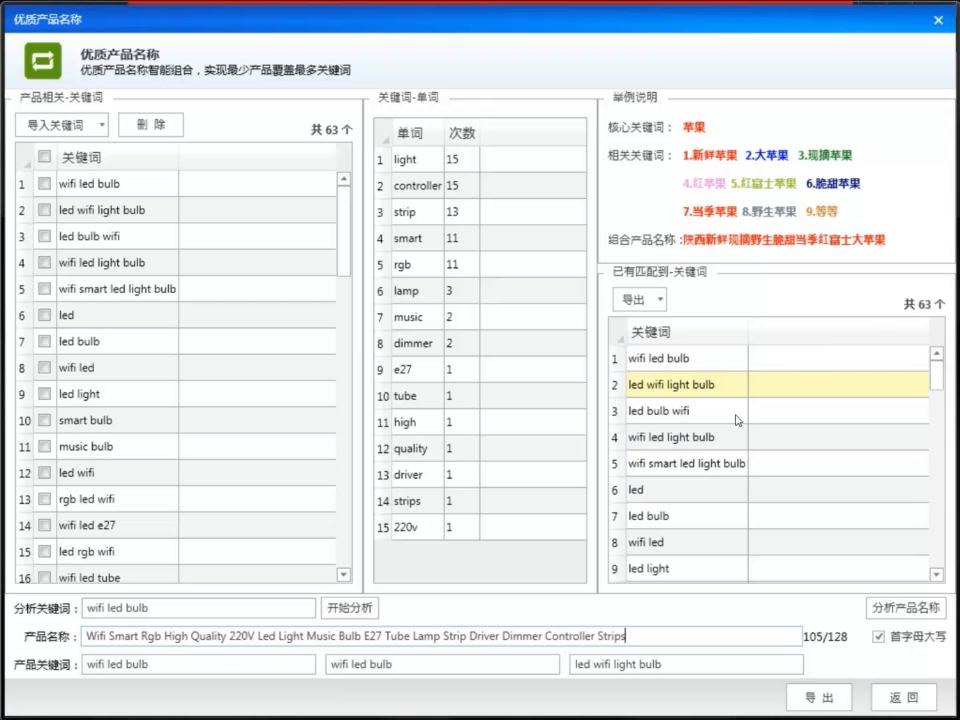Click the example keyword 1.新鲜苹果
The height and width of the screenshot is (720, 960).
(710, 156)
